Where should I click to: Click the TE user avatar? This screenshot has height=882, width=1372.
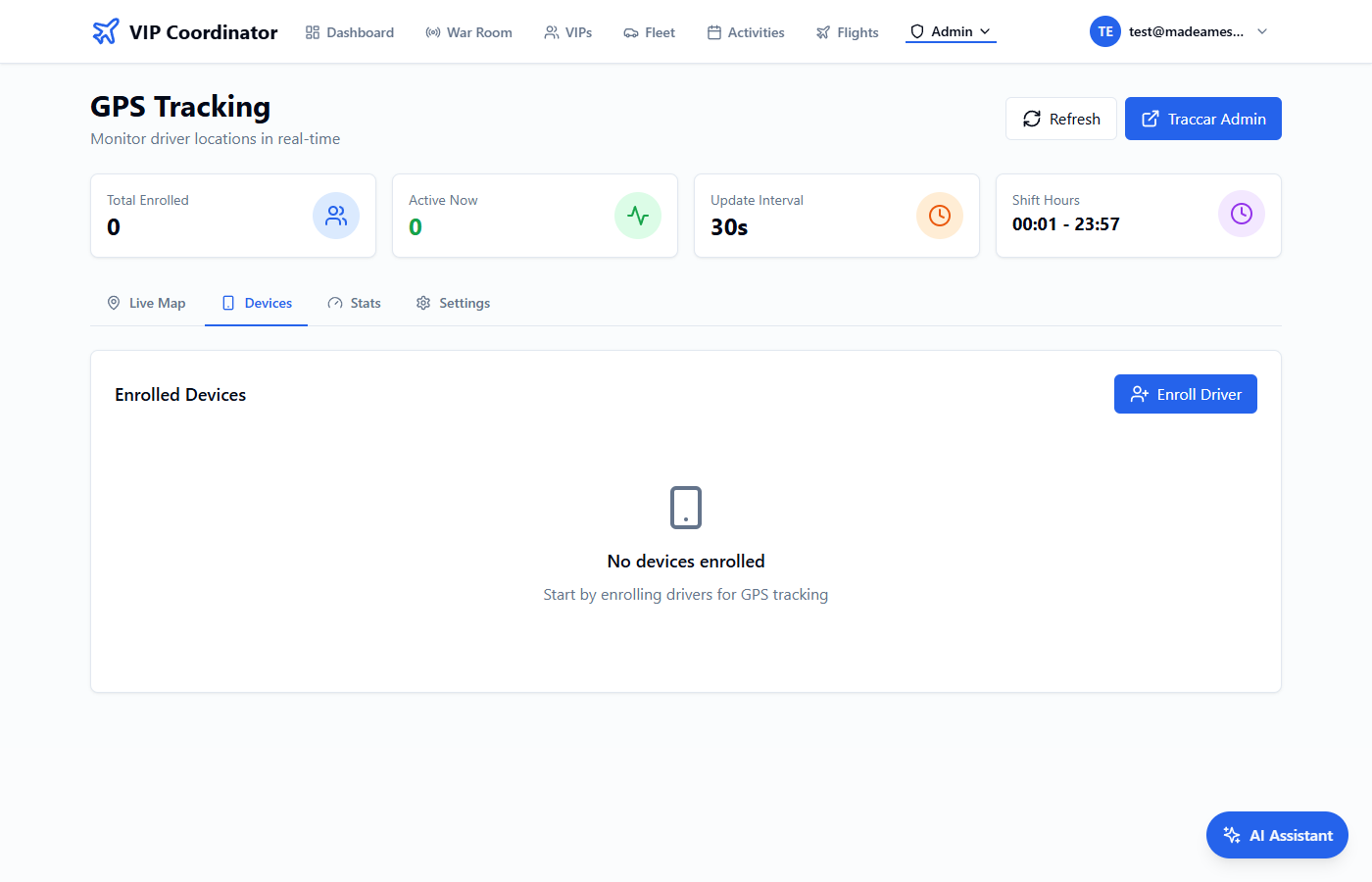[x=1105, y=31]
